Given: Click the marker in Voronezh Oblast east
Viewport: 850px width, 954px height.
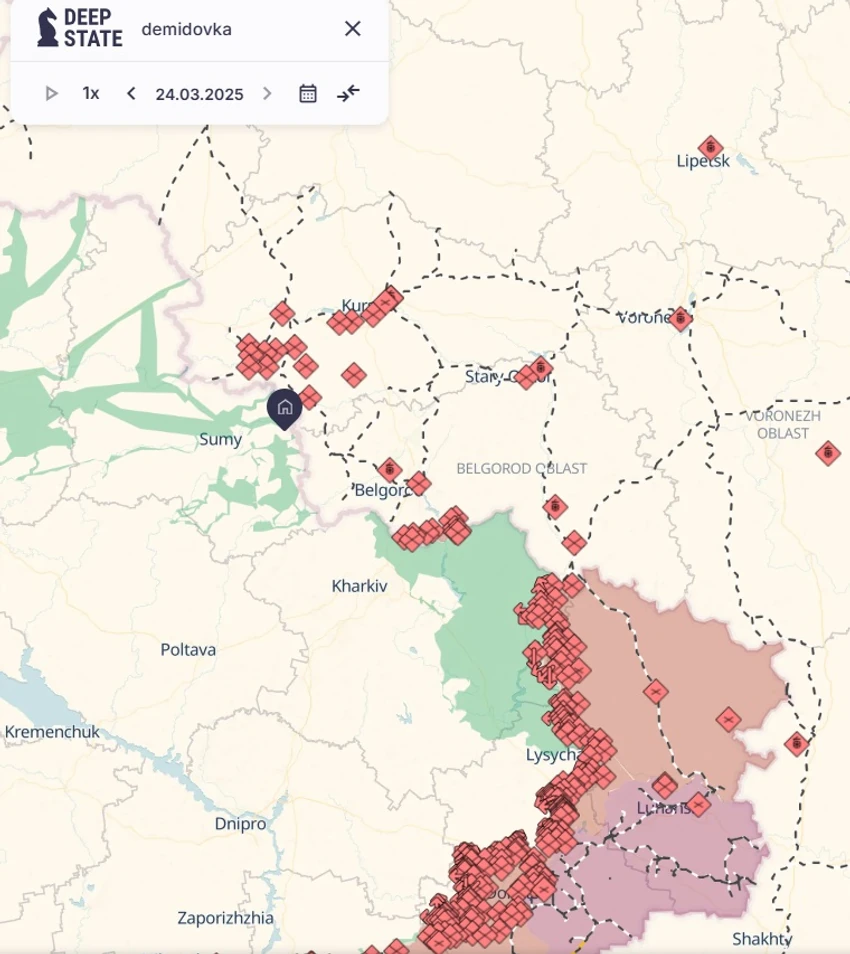Looking at the screenshot, I should (x=827, y=453).
